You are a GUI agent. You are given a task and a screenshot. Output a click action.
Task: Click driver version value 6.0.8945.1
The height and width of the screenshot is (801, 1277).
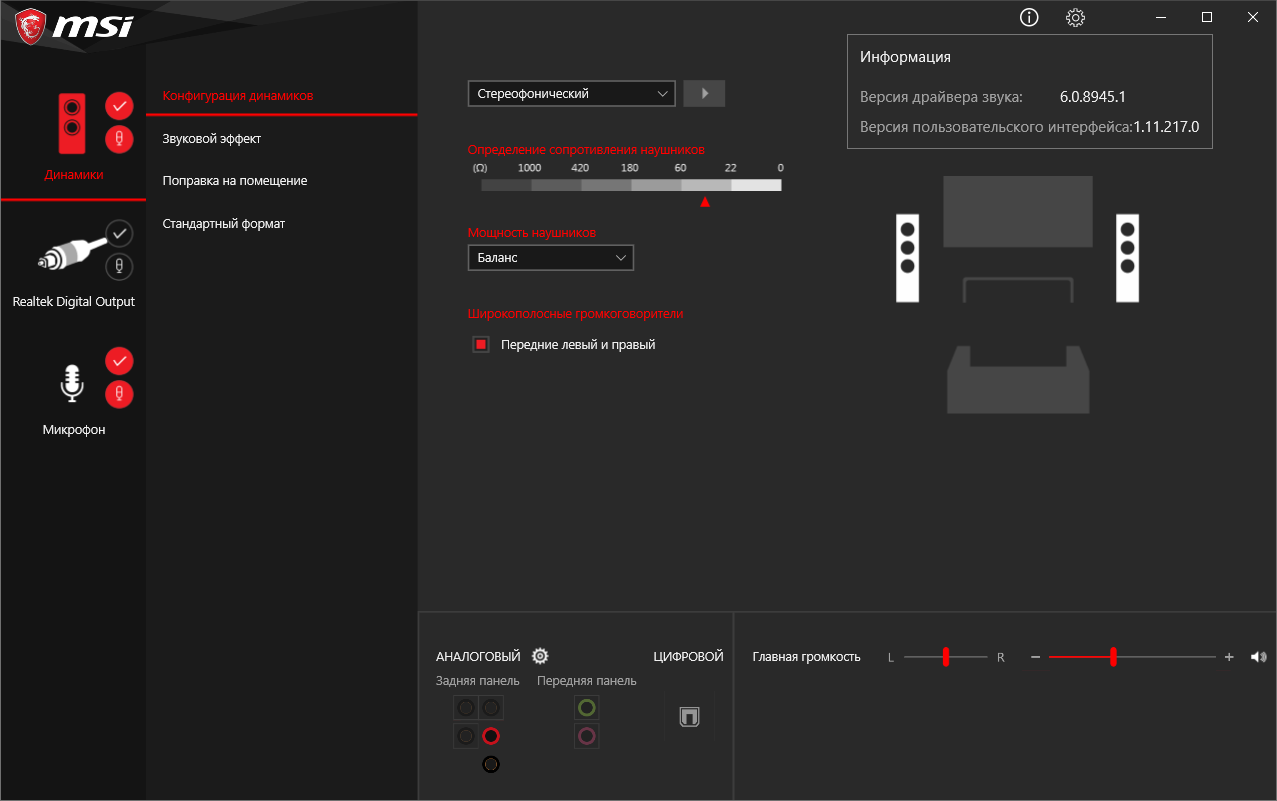1093,97
